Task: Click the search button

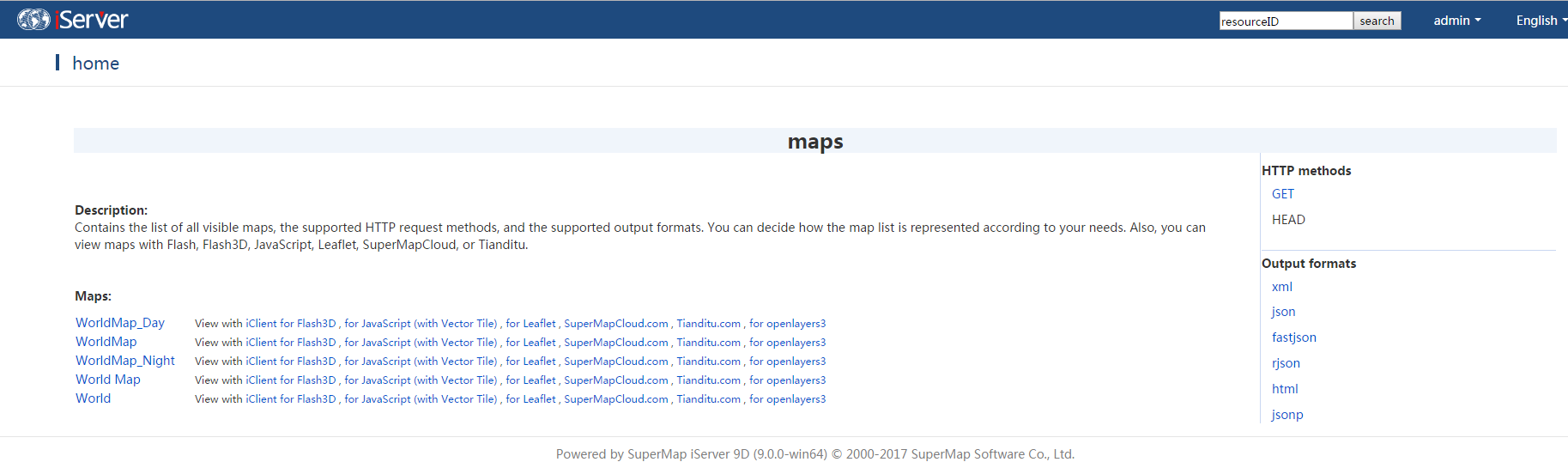Action: [x=1377, y=21]
